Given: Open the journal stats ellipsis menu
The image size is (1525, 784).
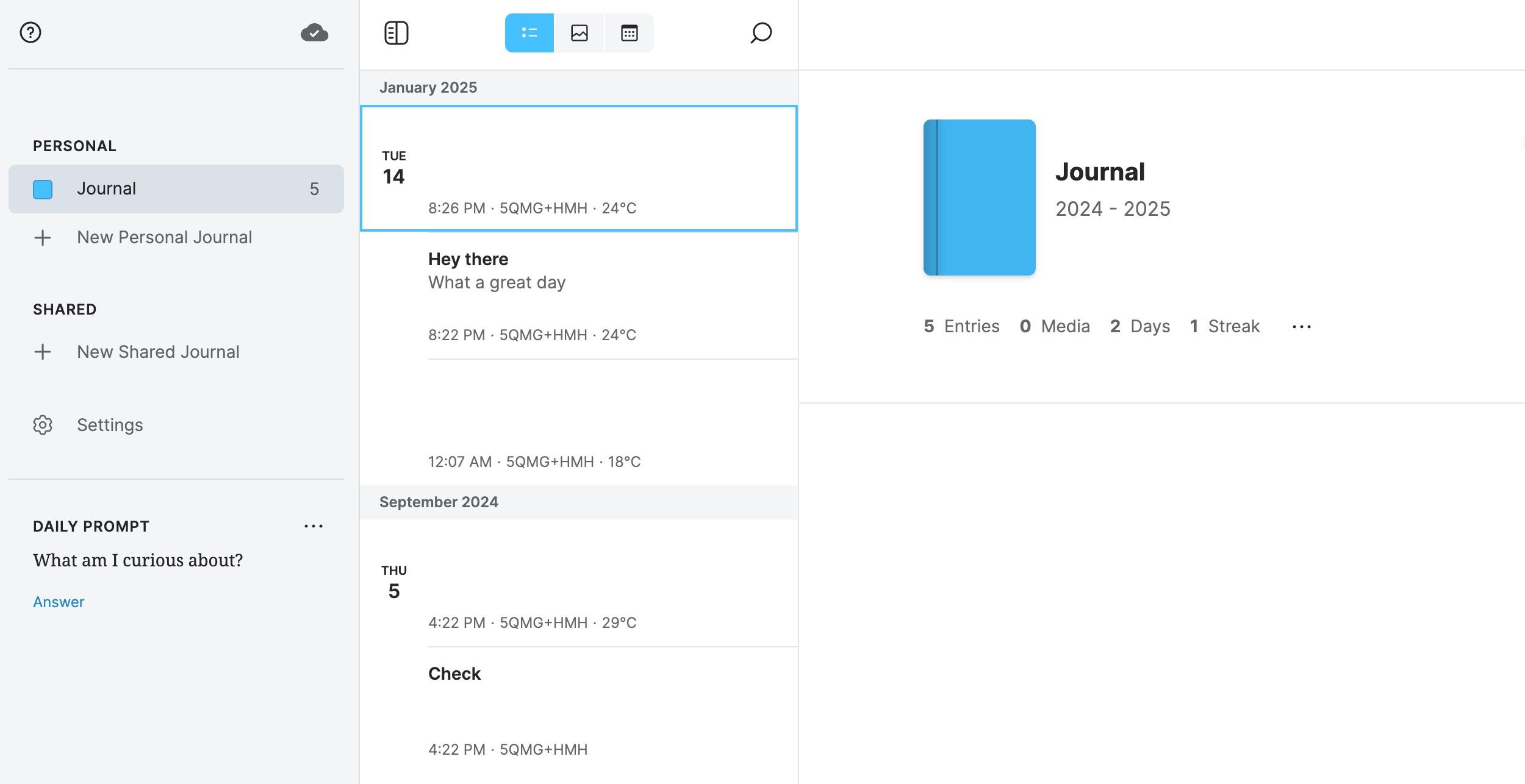Looking at the screenshot, I should point(1301,326).
